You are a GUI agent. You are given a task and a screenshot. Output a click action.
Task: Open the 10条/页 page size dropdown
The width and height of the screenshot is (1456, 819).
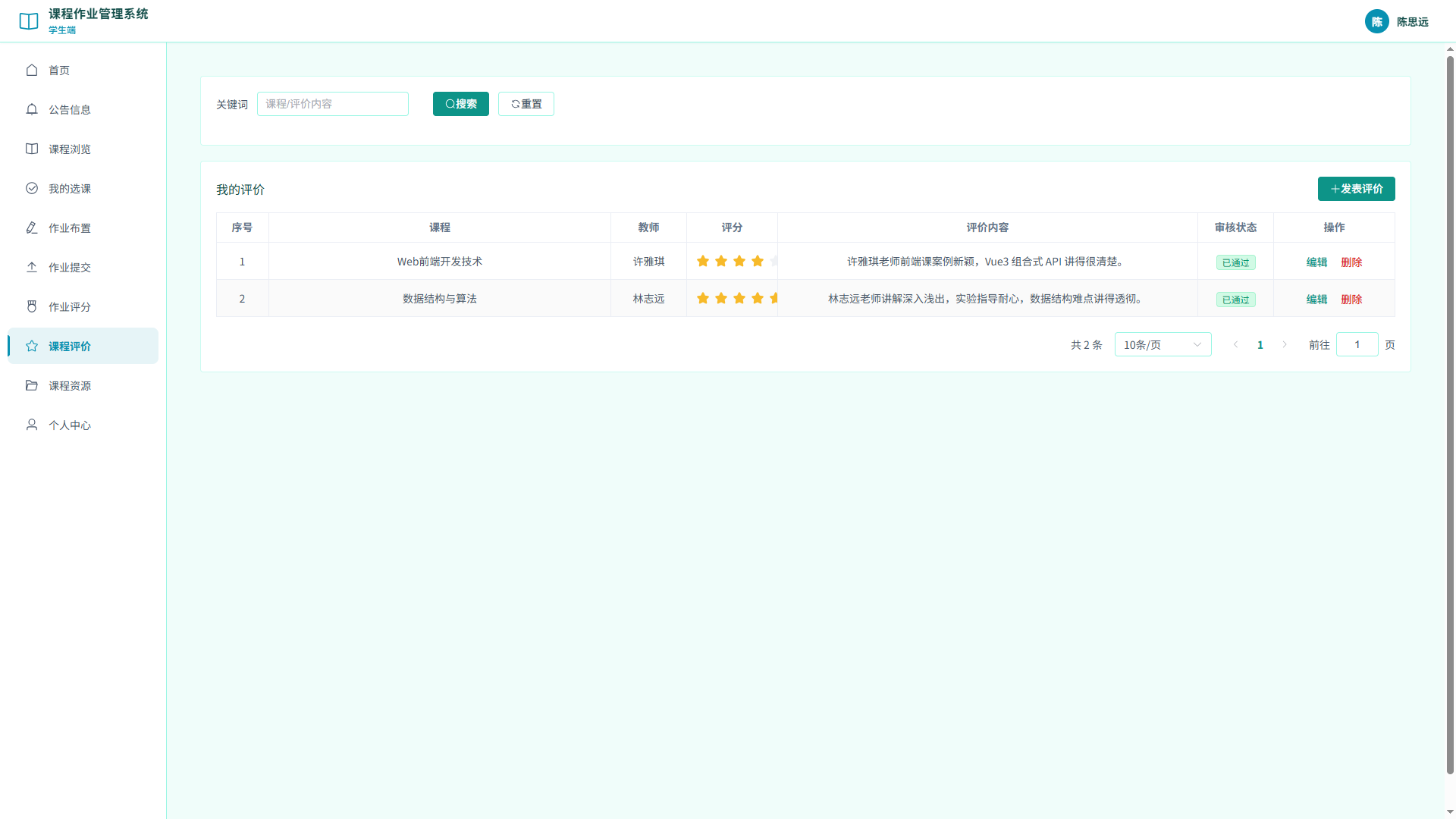pyautogui.click(x=1163, y=344)
